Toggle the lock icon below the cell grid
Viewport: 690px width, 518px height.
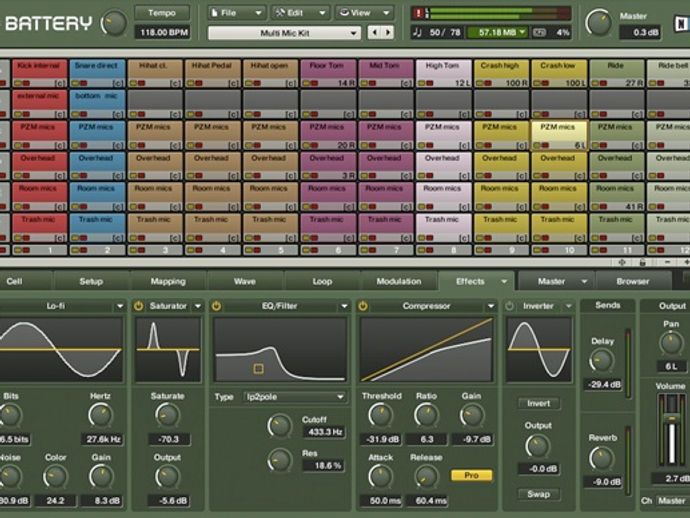tap(642, 262)
